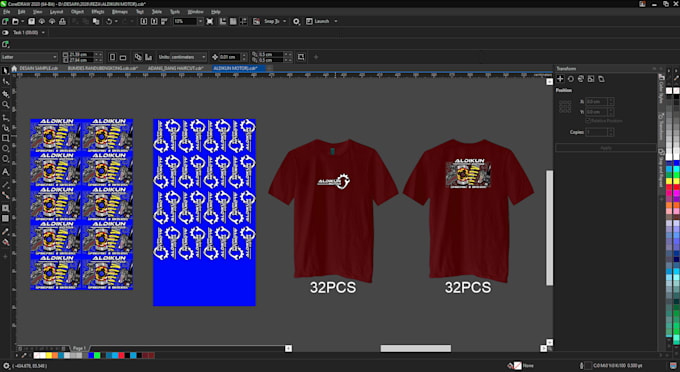Select the Transparency checkerboard tool
This screenshot has height=372, width=680.
5,219
